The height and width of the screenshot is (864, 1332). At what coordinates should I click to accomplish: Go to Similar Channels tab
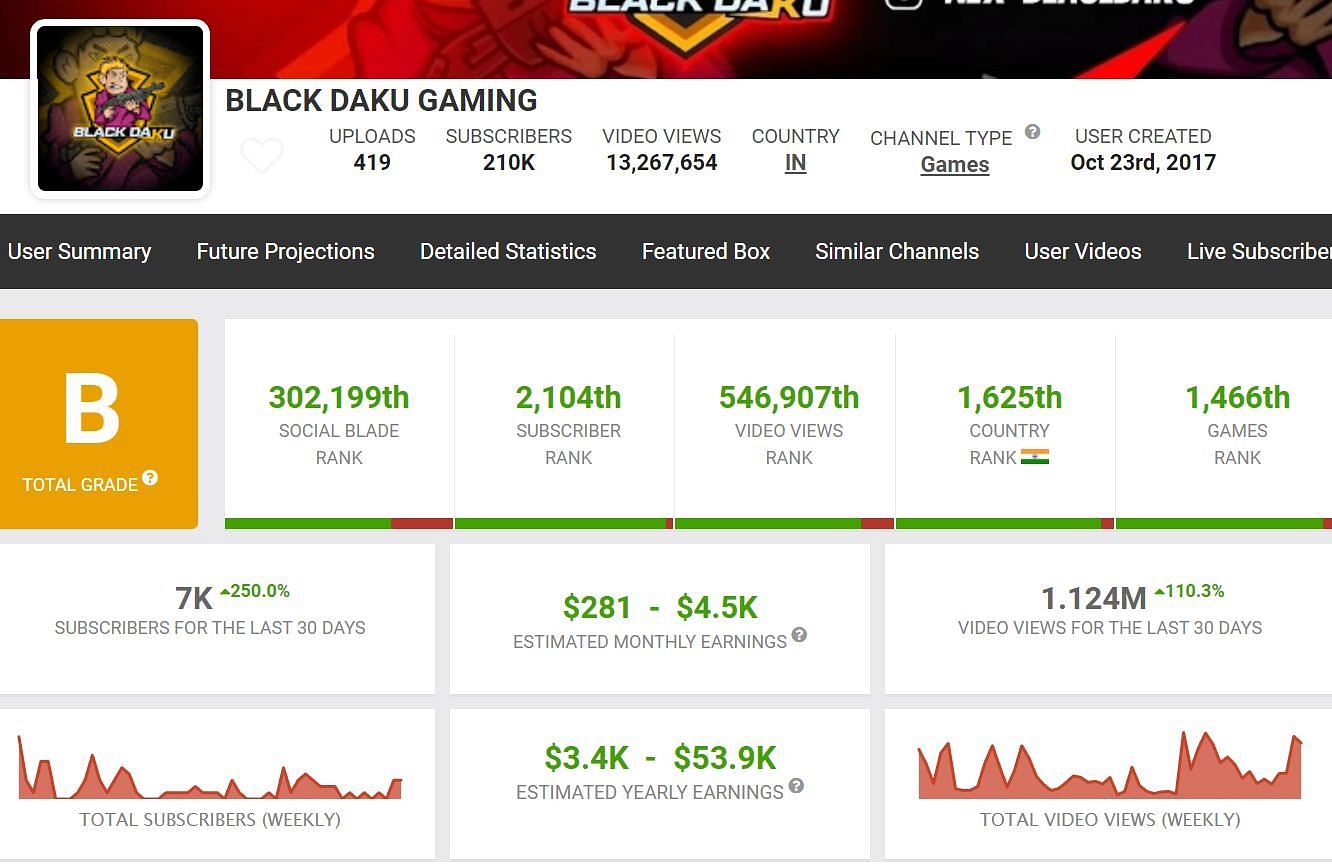(897, 251)
